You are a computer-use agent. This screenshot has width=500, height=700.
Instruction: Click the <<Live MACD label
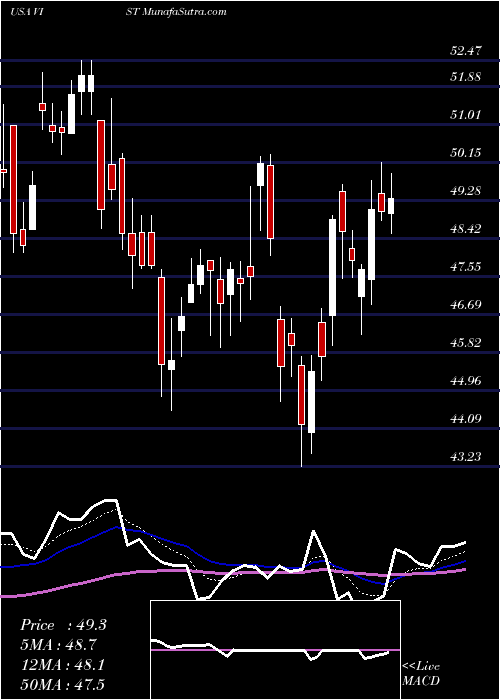pyautogui.click(x=421, y=674)
